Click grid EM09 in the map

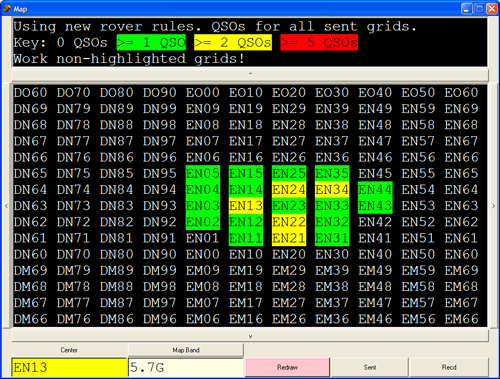coord(203,270)
